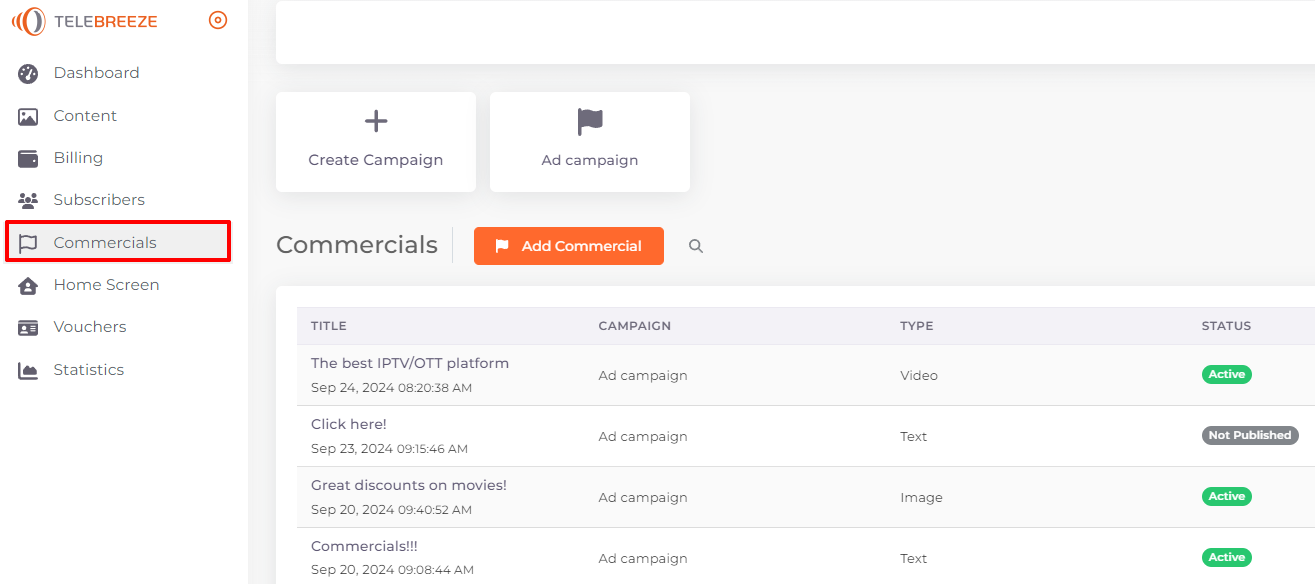Click the Add Commercial button
Screen dimensions: 1315x584
coord(569,246)
